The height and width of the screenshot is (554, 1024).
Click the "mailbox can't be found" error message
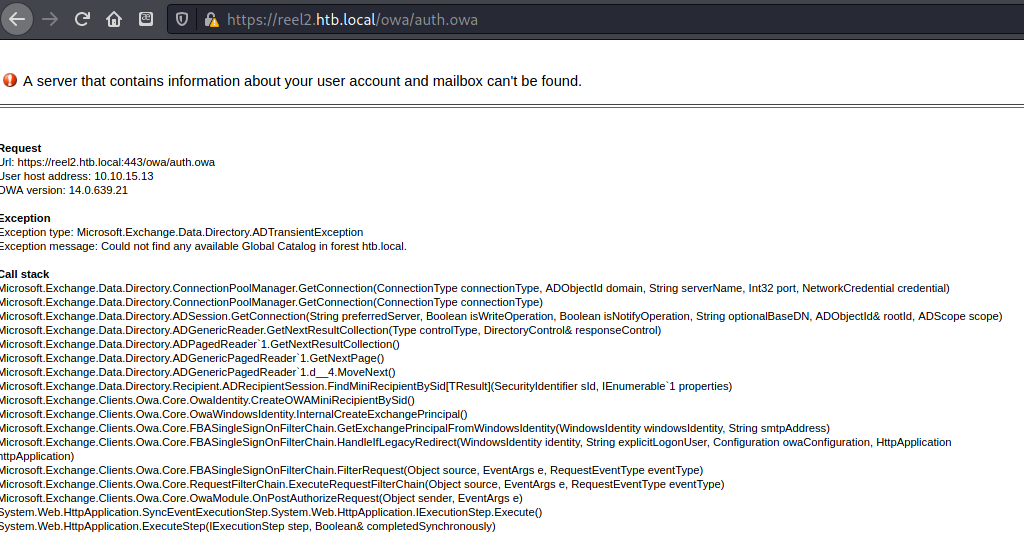[302, 81]
